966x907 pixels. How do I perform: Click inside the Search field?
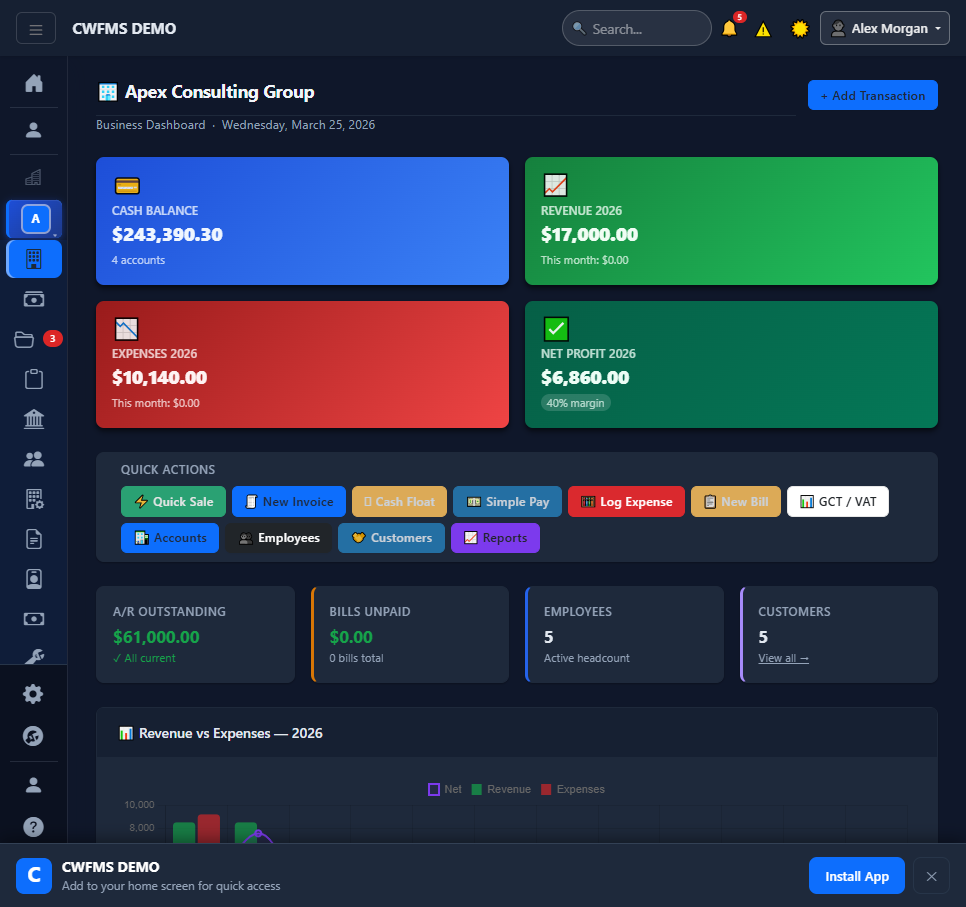click(636, 28)
